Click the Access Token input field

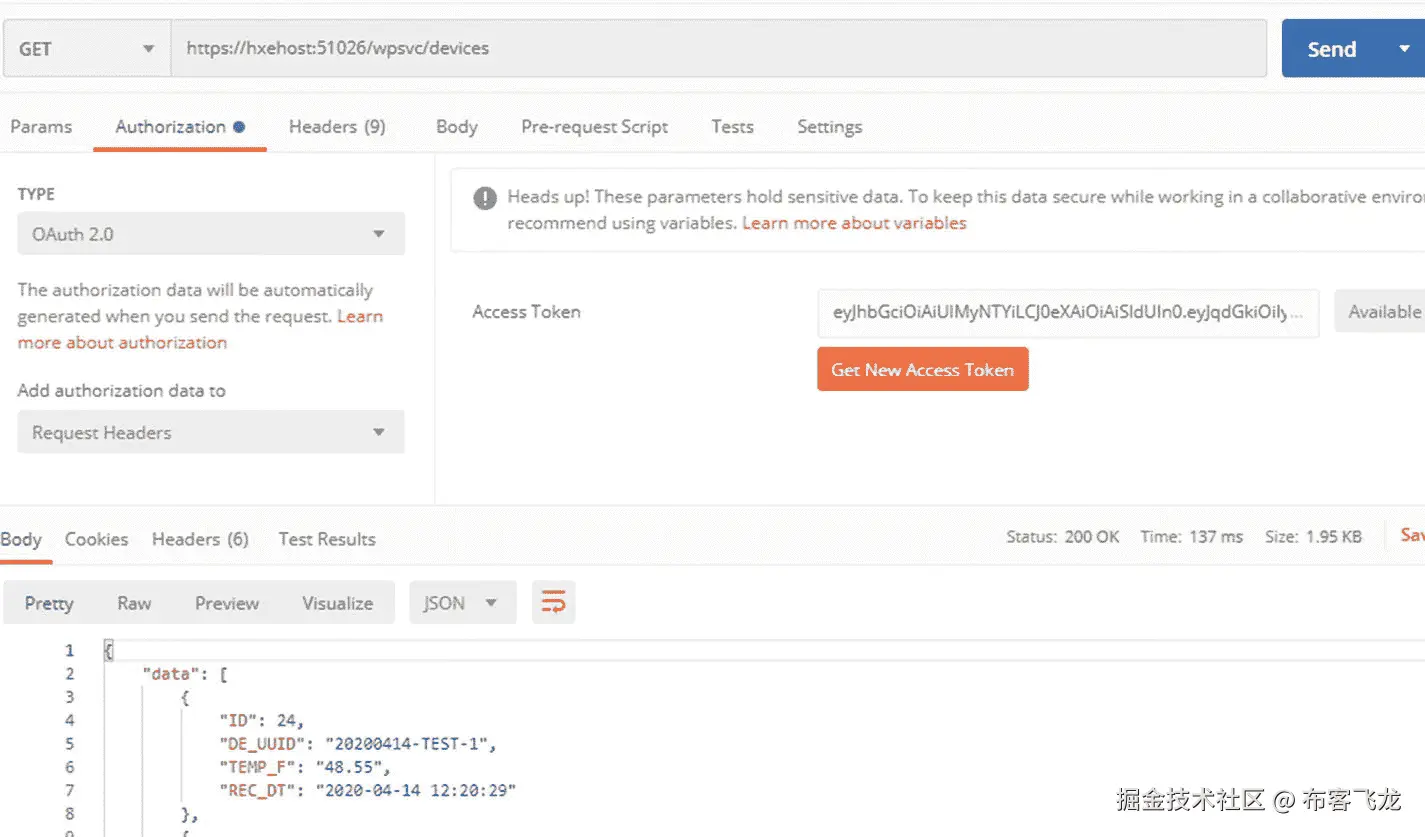point(1067,312)
